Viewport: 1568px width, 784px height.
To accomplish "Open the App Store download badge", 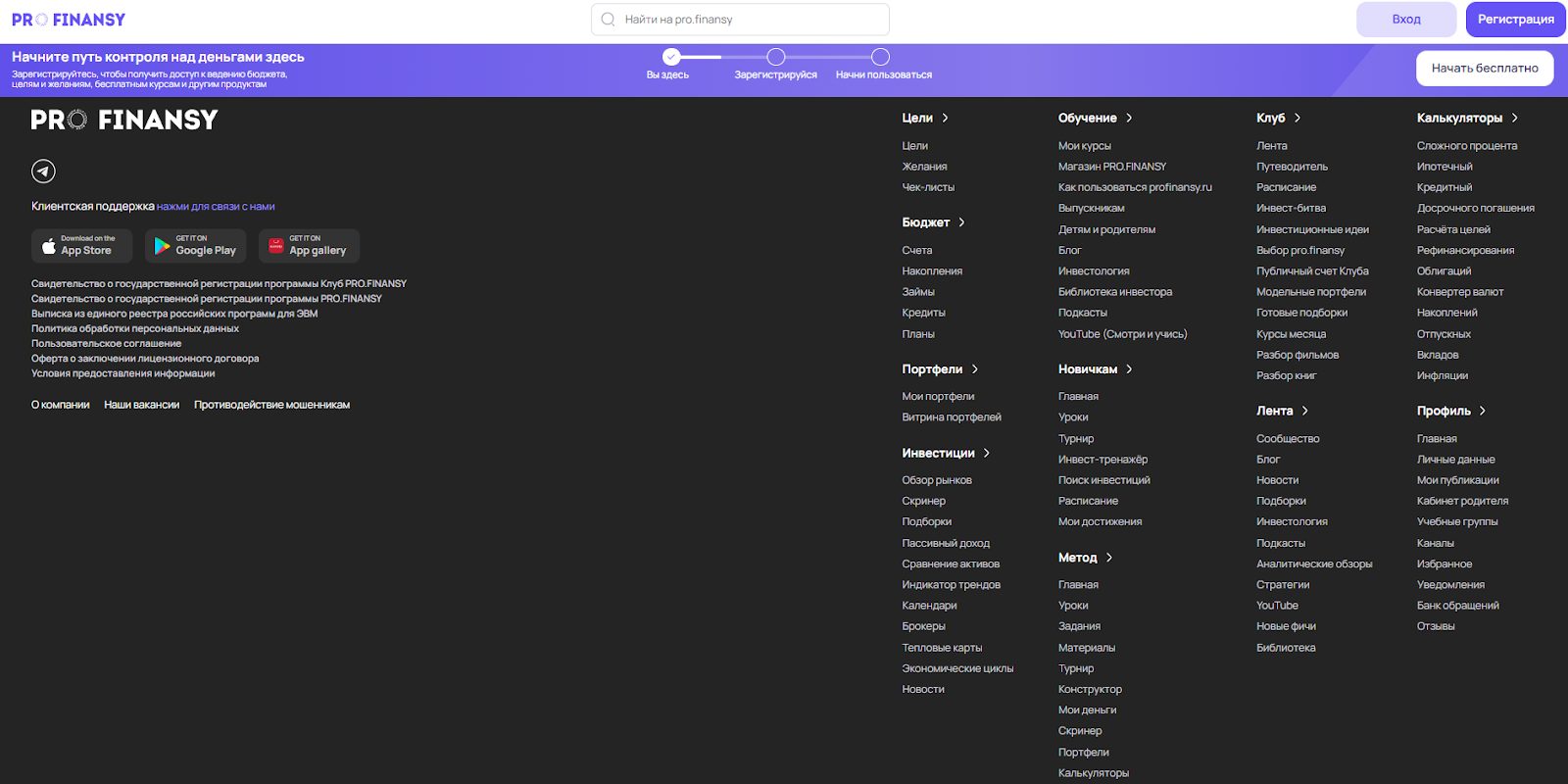I will point(84,246).
